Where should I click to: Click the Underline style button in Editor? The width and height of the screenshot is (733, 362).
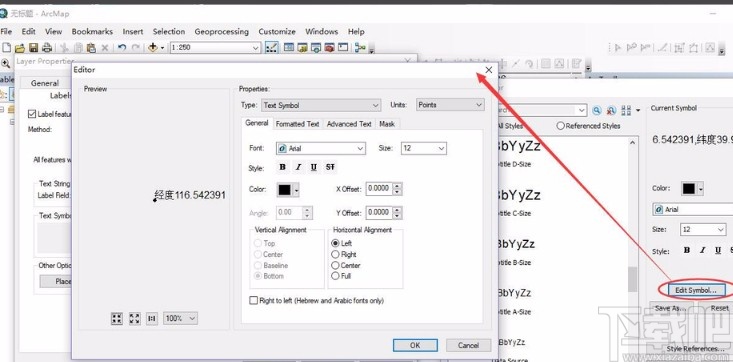click(x=314, y=167)
